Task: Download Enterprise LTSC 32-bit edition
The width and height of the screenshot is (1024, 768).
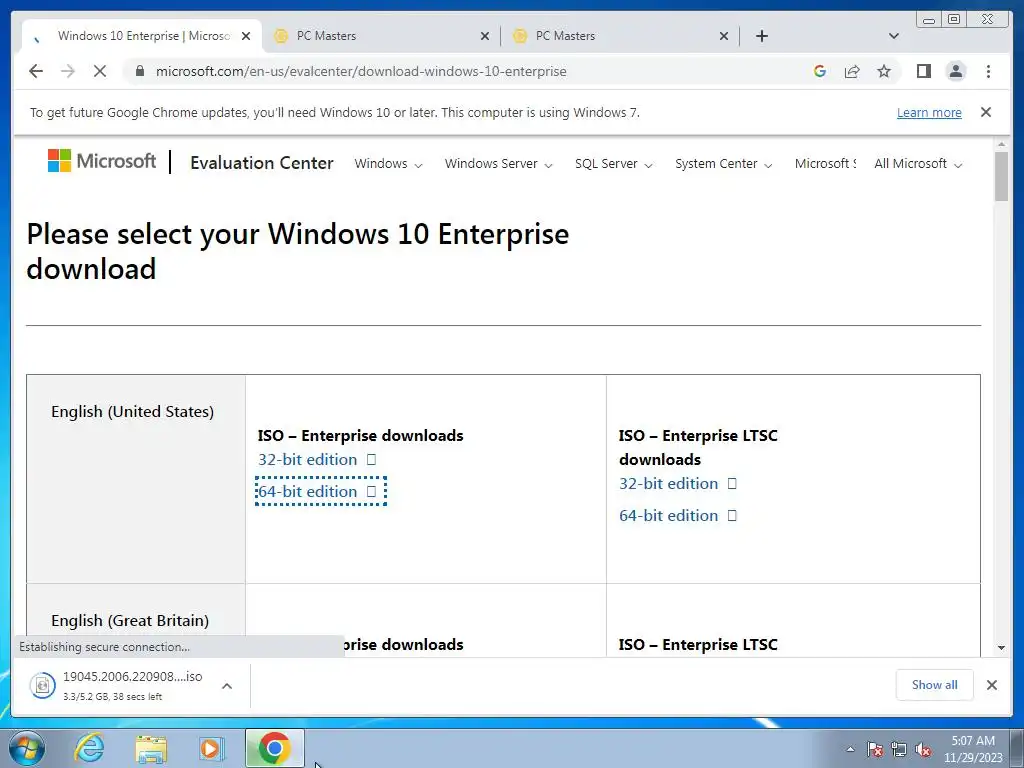Action: [x=678, y=483]
